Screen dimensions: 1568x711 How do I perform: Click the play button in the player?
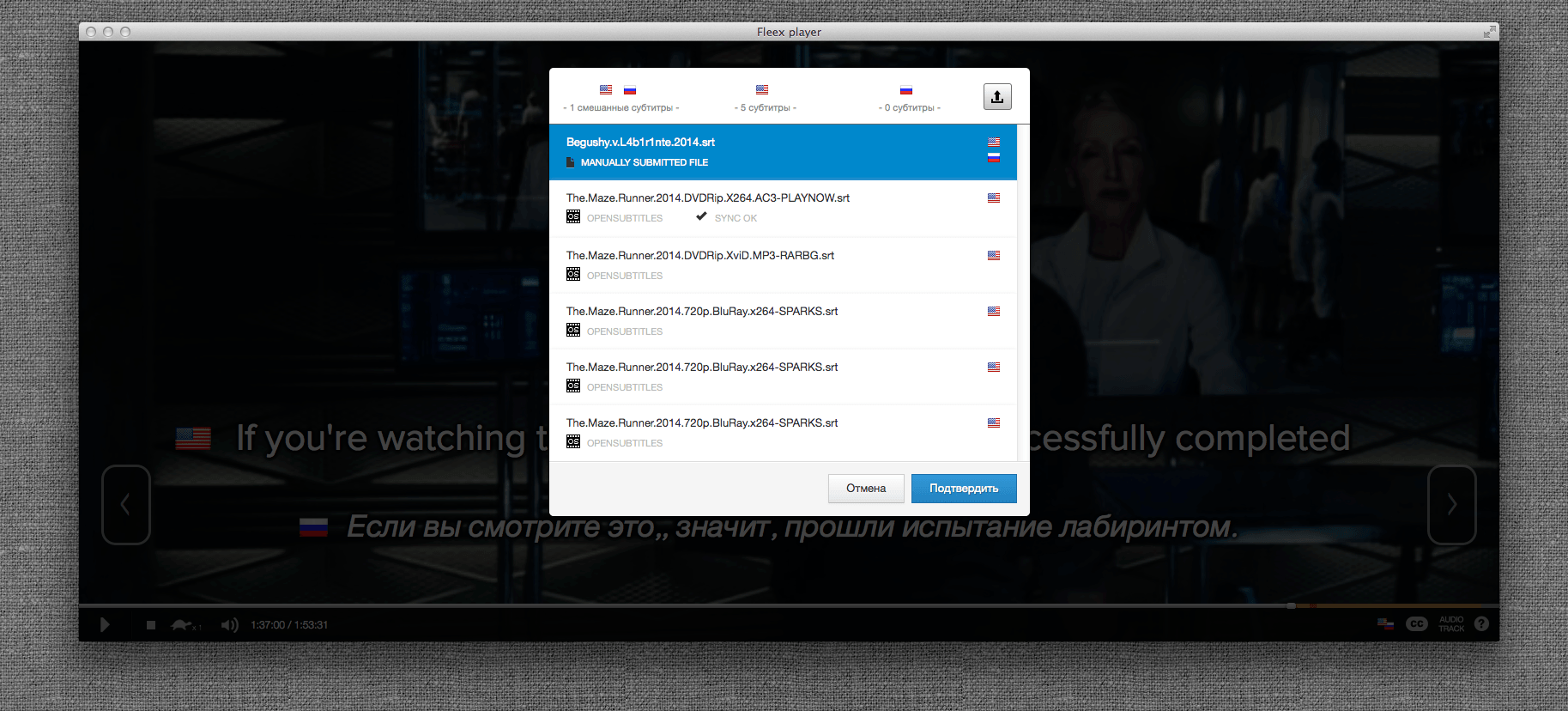coord(105,625)
